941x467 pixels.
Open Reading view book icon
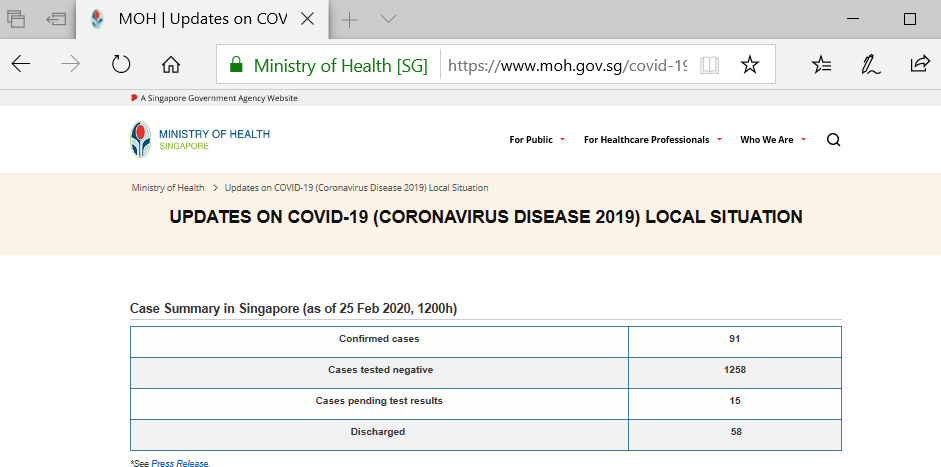pos(709,65)
